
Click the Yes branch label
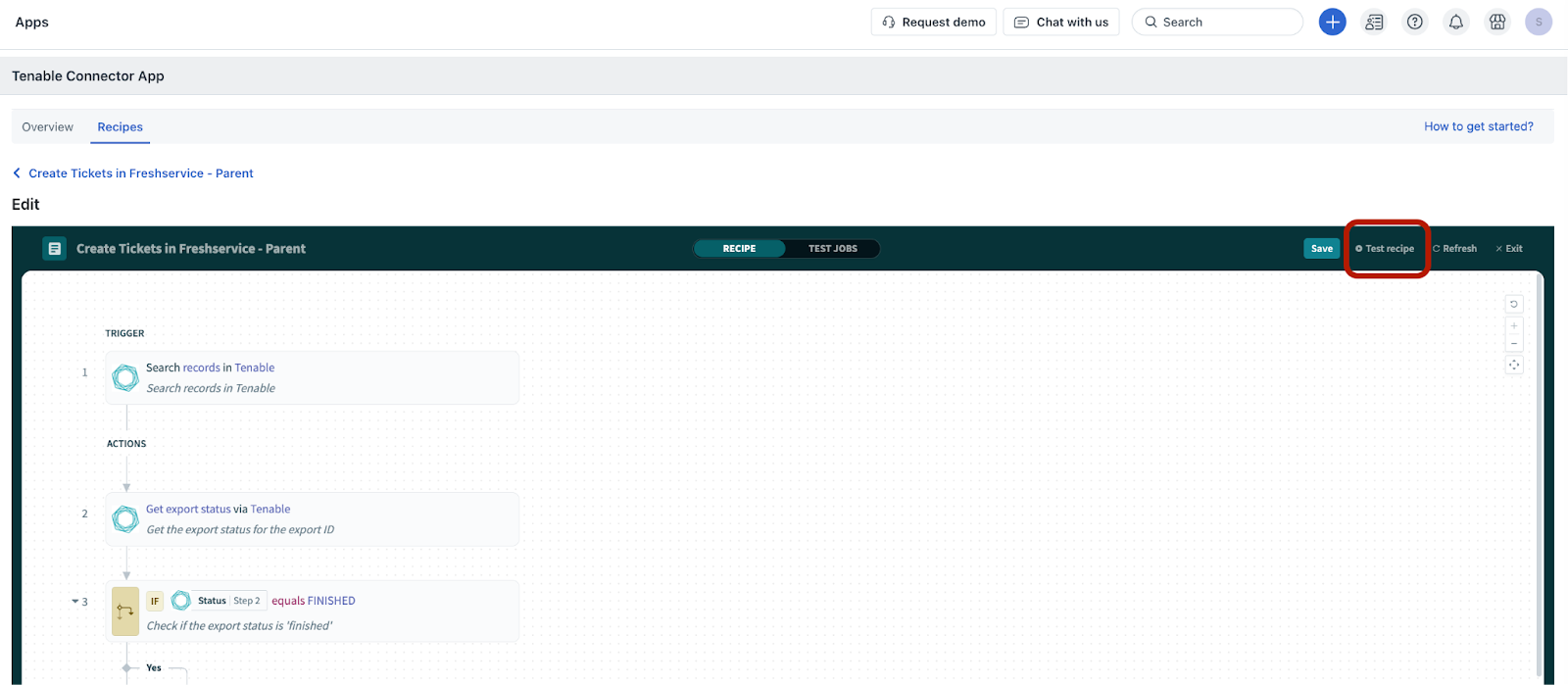click(154, 668)
